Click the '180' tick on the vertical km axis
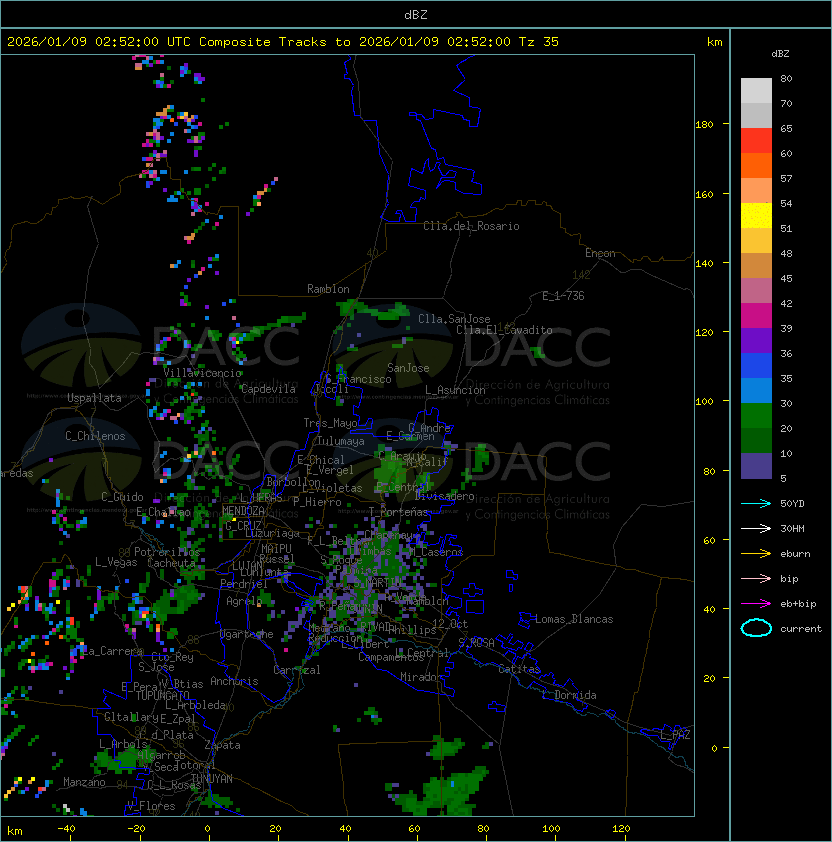Screen dimensions: 832x842 coord(704,125)
